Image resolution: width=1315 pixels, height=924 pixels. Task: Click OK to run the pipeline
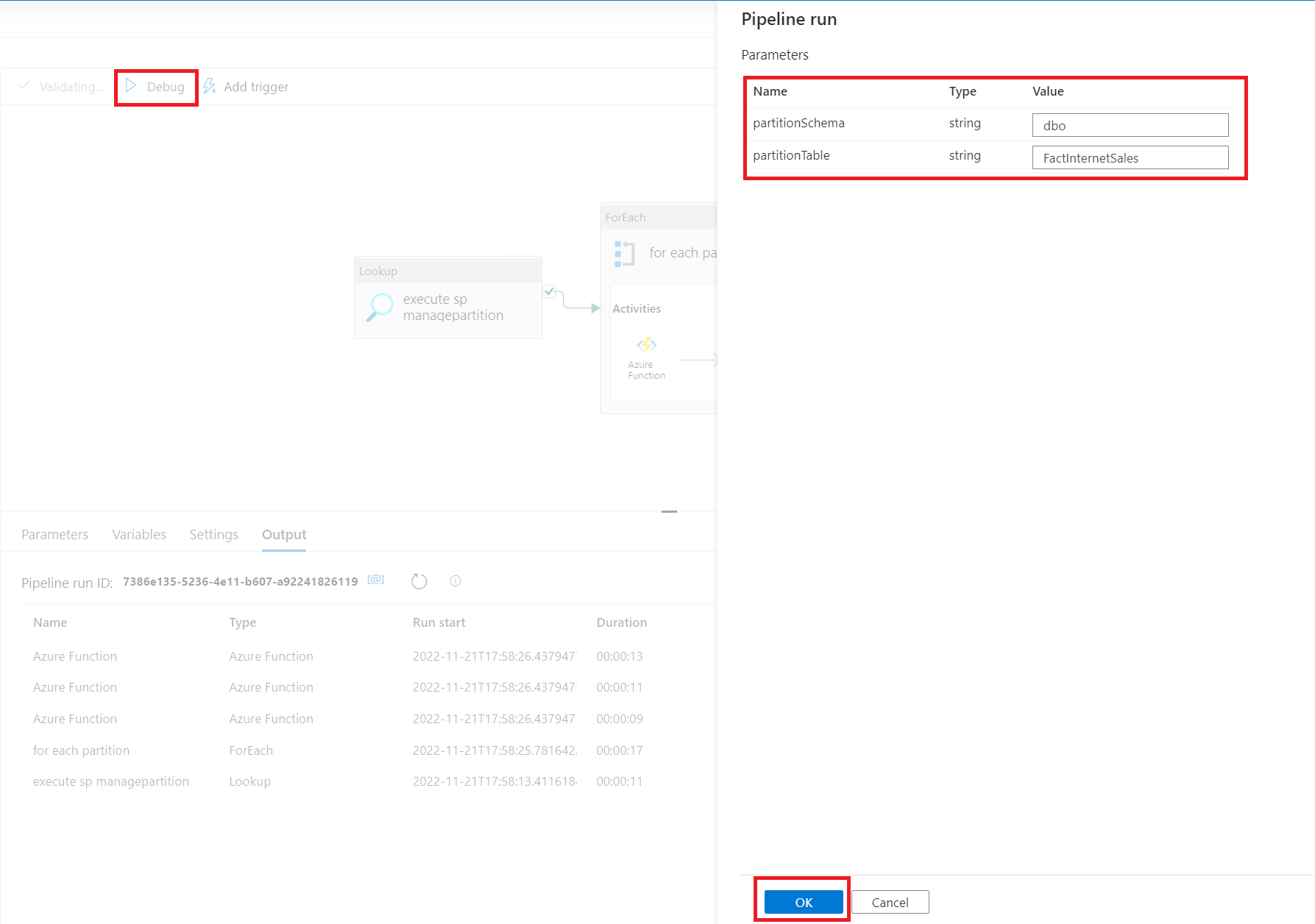pos(803,901)
